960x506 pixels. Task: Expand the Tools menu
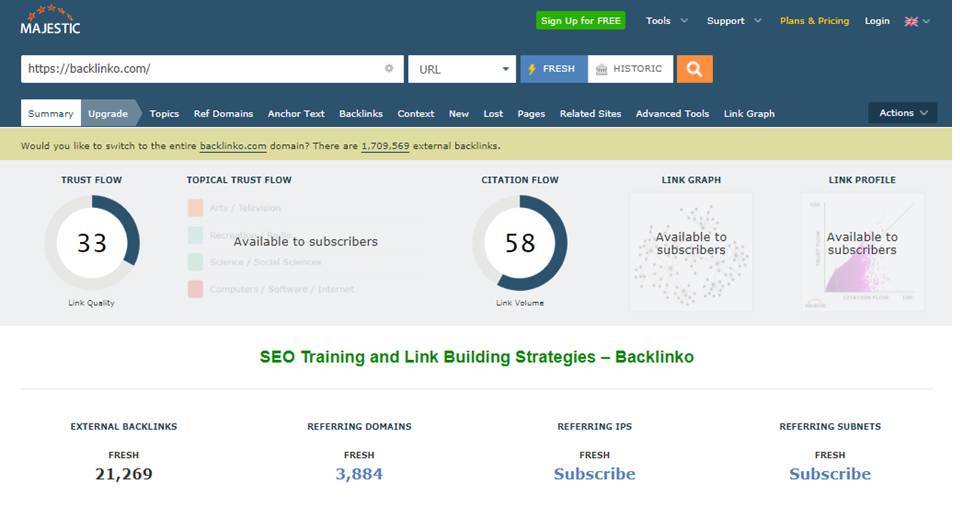pyautogui.click(x=667, y=20)
